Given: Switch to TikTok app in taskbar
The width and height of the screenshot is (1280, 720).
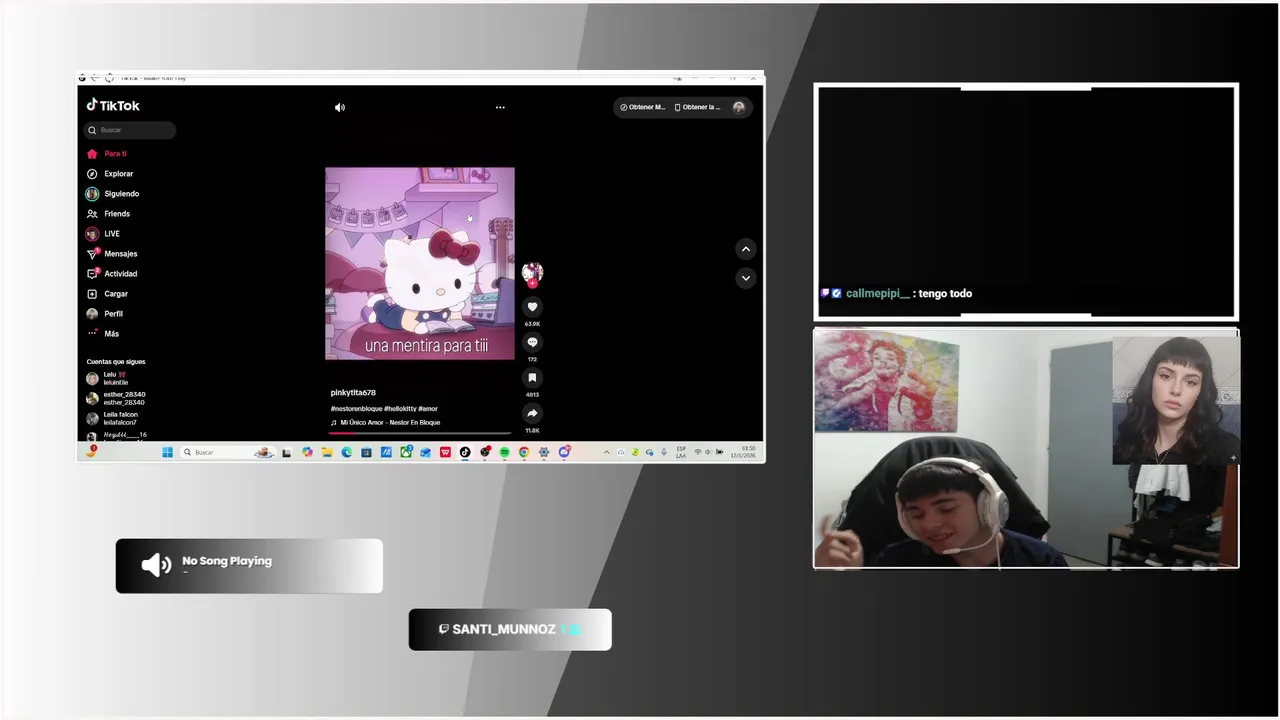Looking at the screenshot, I should [x=465, y=452].
